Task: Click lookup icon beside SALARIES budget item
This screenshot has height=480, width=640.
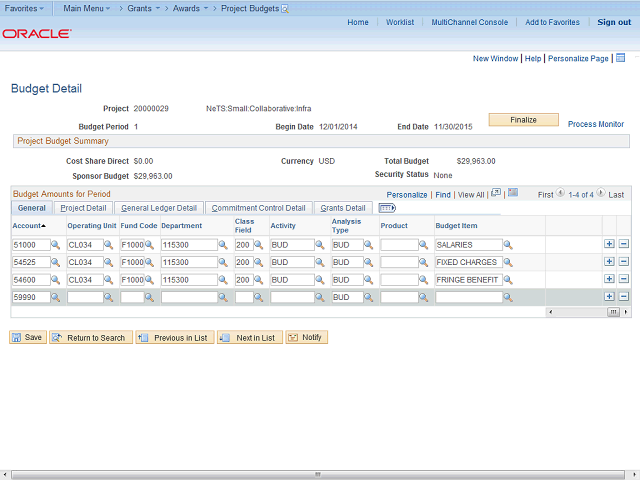Action: point(508,245)
